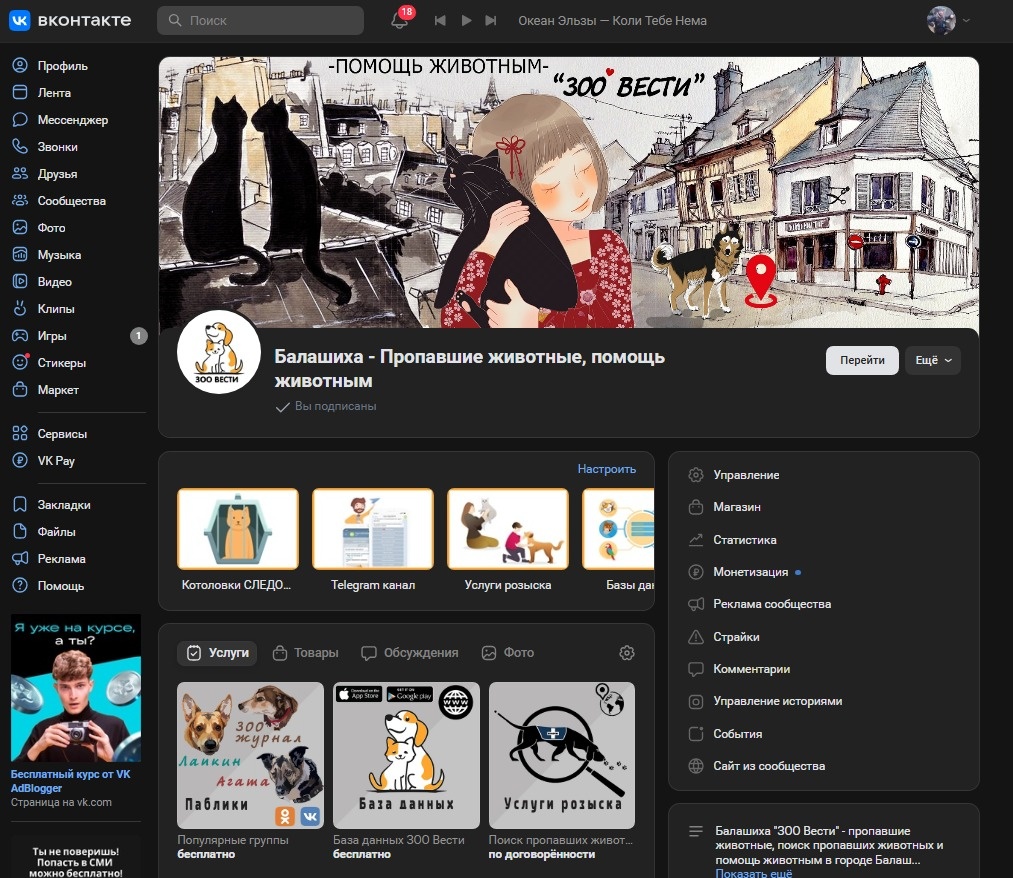Switch to the Обсуждения tab
Image resolution: width=1013 pixels, height=878 pixels.
click(410, 653)
